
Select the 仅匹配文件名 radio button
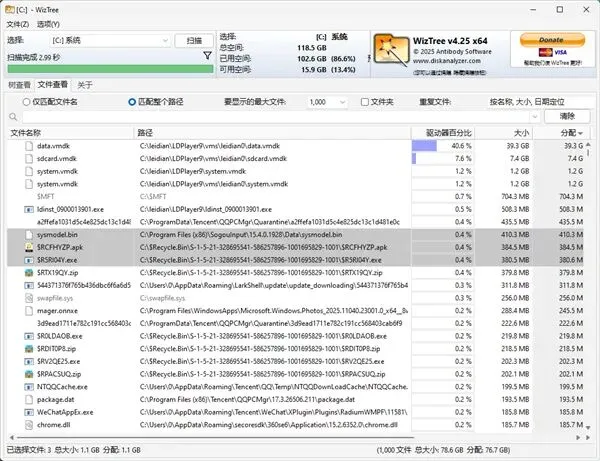click(26, 102)
